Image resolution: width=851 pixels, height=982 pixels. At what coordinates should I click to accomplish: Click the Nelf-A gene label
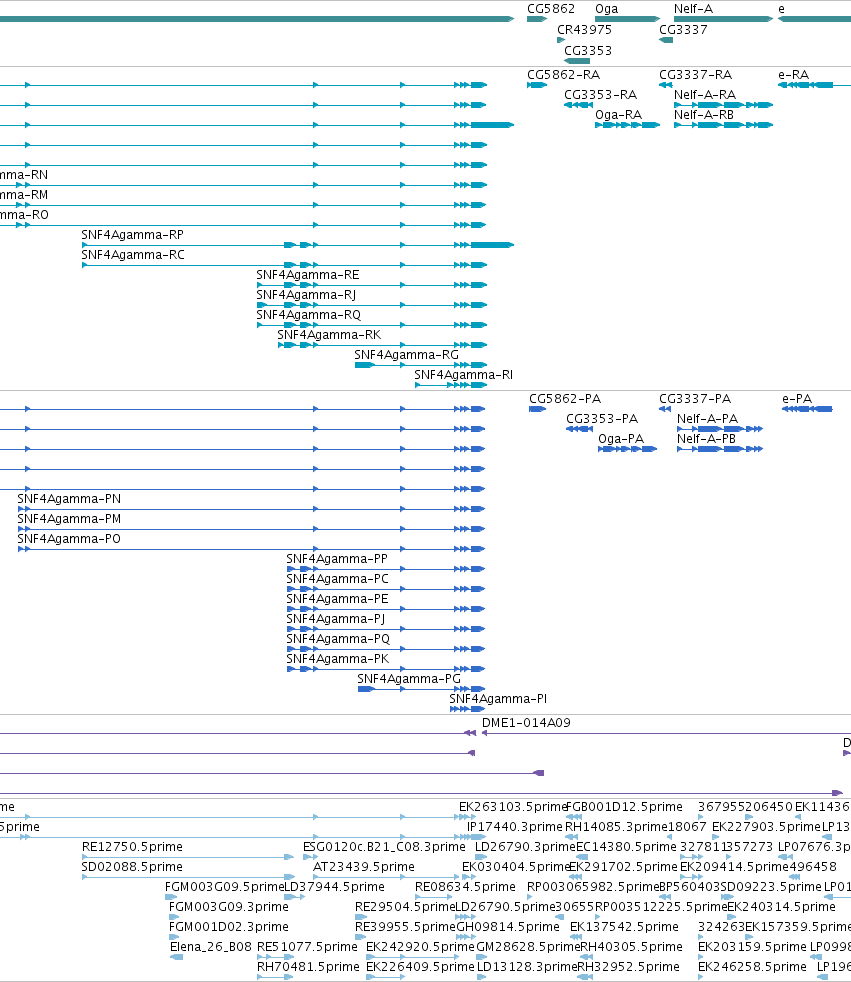pyautogui.click(x=693, y=9)
